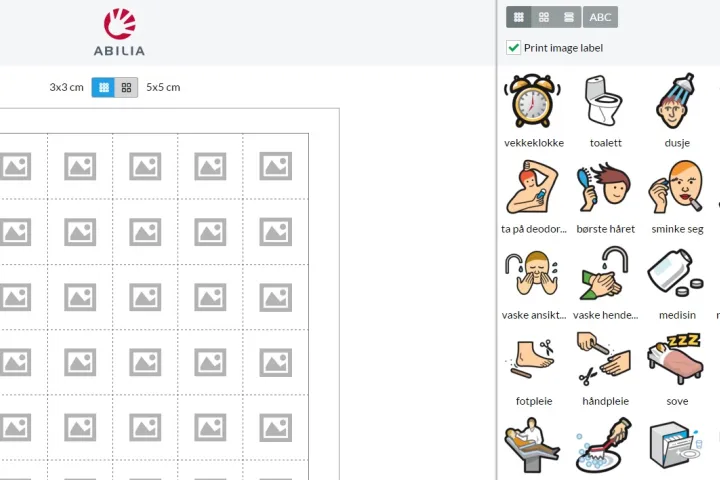The image size is (720, 480).
Task: Switch page layout to 5x5 cm grid
Action: pyautogui.click(x=126, y=87)
